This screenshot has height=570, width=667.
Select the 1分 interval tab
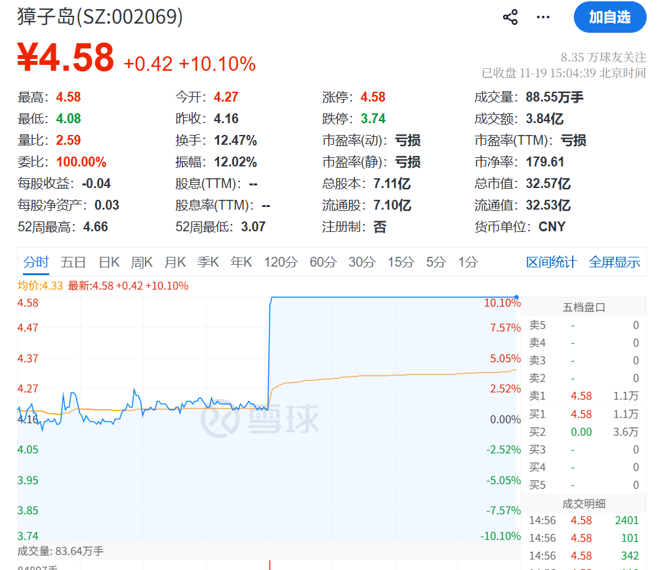tap(467, 262)
